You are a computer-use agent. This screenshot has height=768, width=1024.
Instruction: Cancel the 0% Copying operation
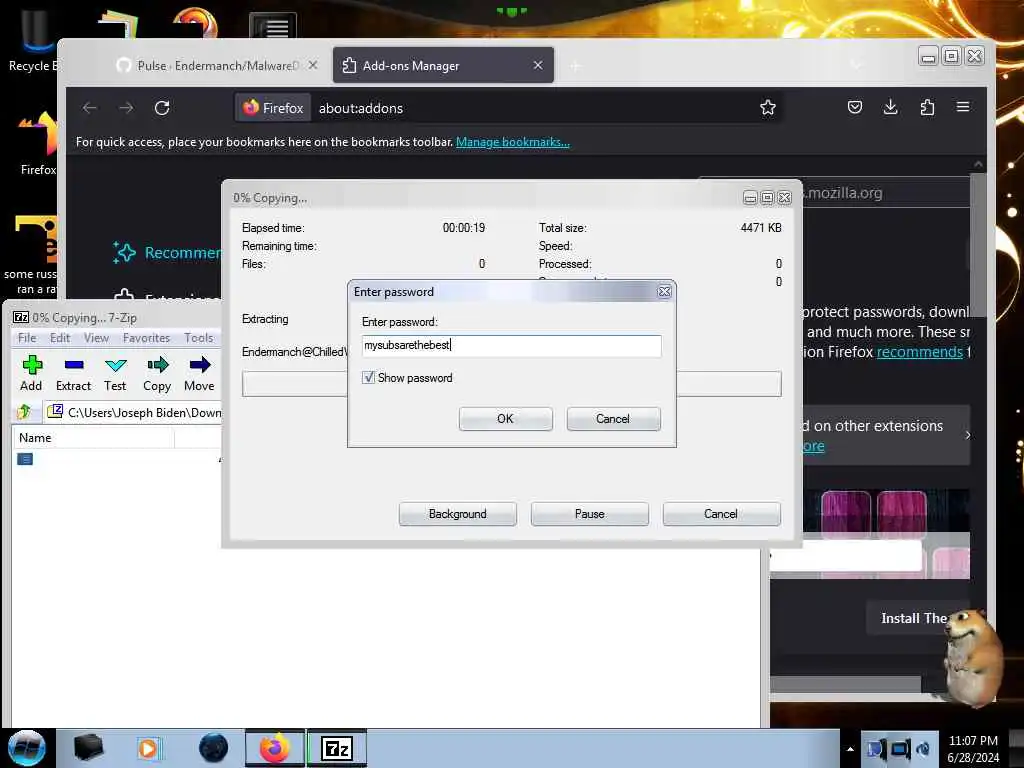pyautogui.click(x=721, y=514)
